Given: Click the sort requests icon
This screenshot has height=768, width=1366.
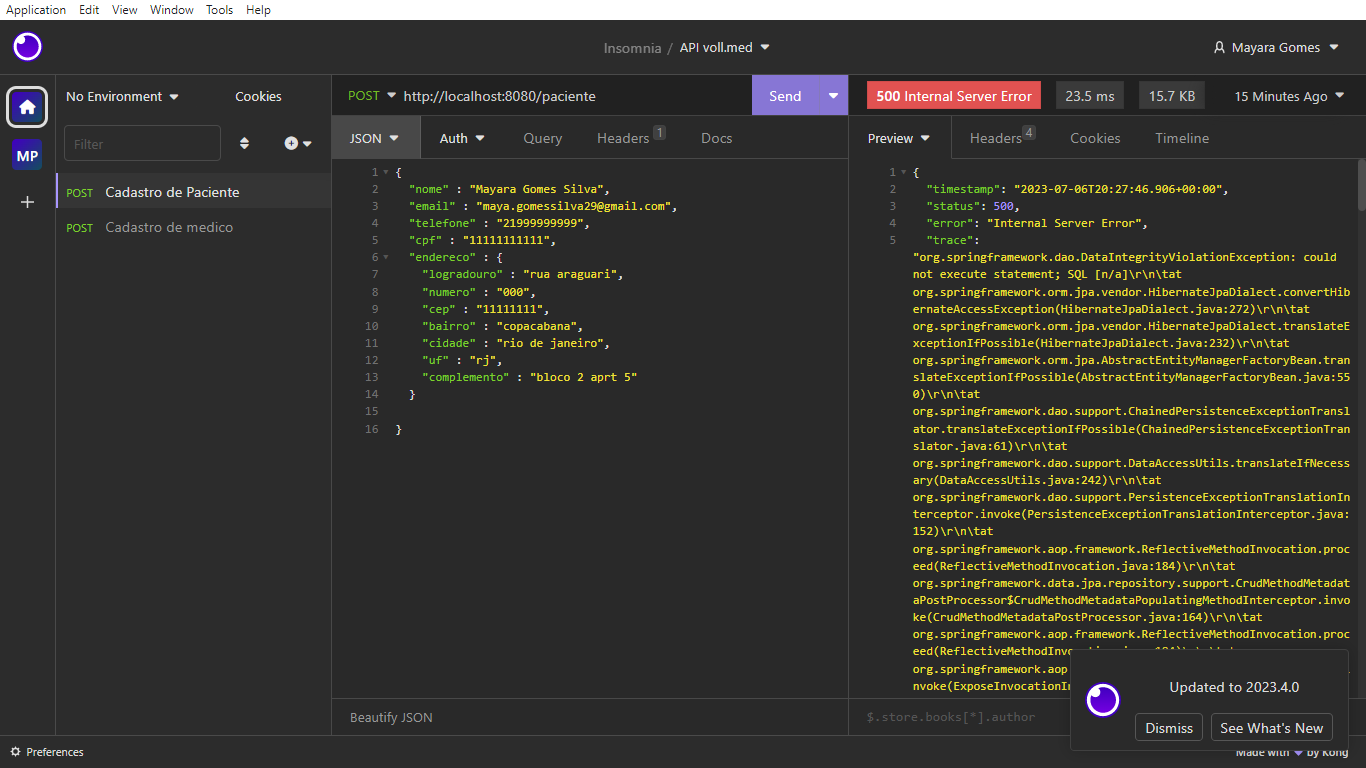Looking at the screenshot, I should tap(244, 144).
